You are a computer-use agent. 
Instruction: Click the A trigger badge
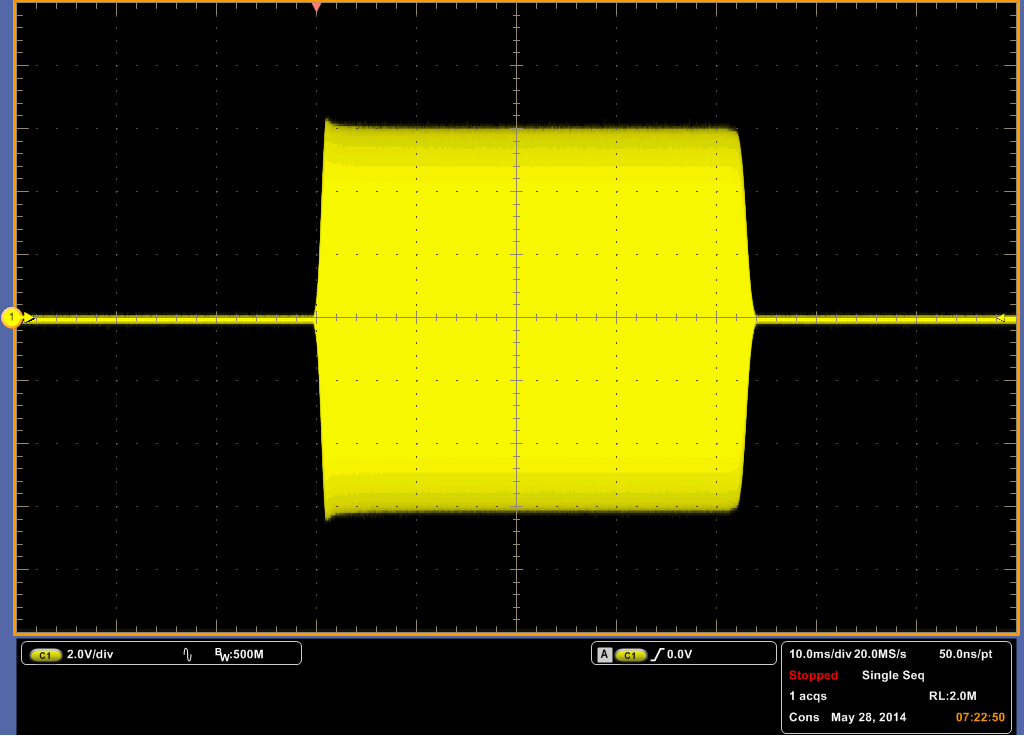click(605, 654)
